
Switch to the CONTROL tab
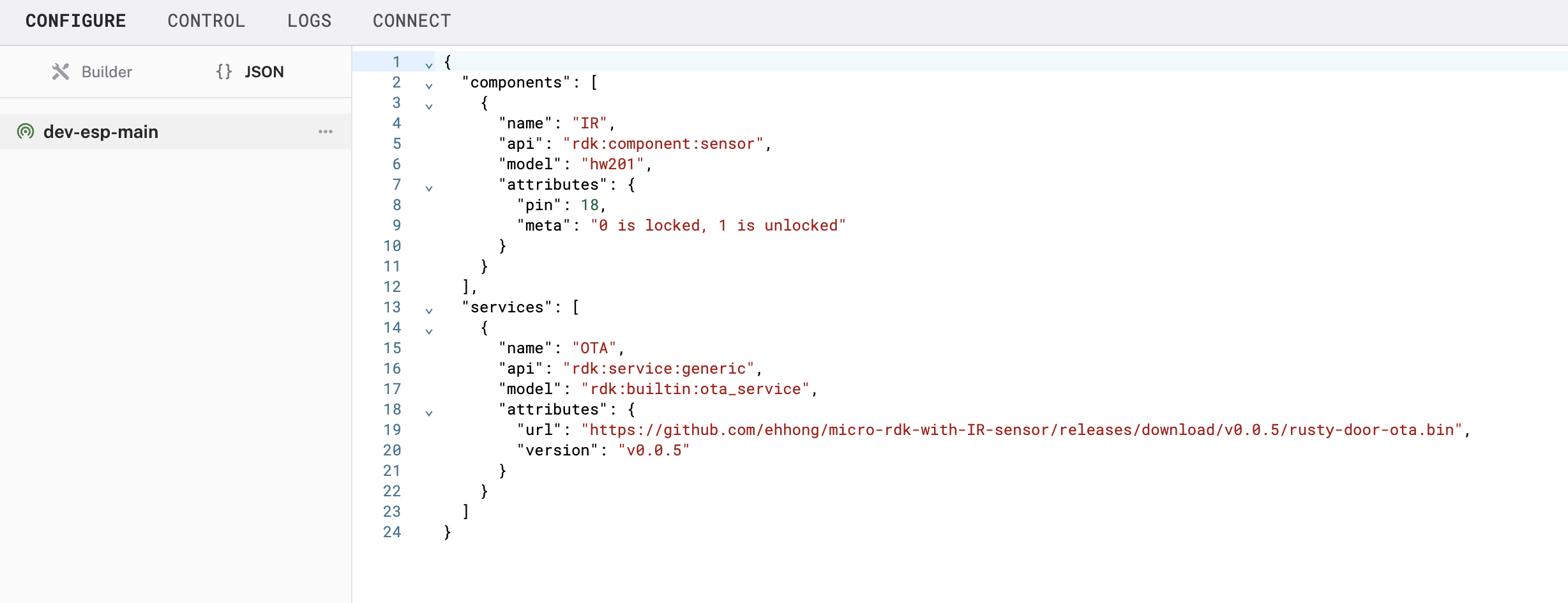tap(206, 21)
